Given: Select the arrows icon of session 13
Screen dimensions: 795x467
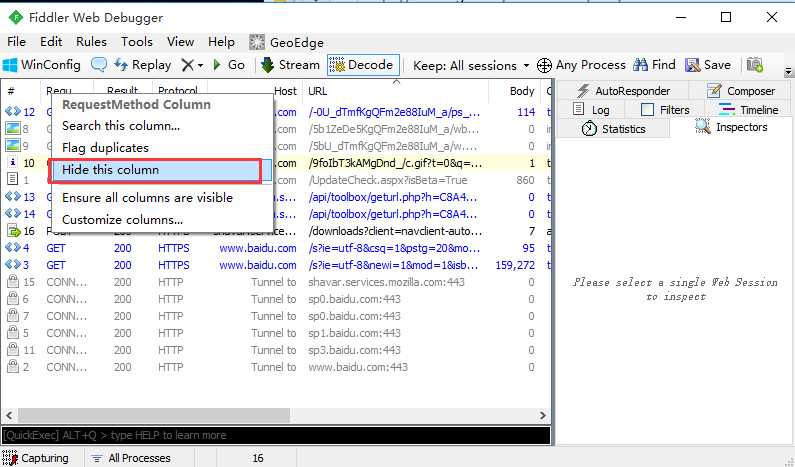Looking at the screenshot, I should (x=13, y=197).
